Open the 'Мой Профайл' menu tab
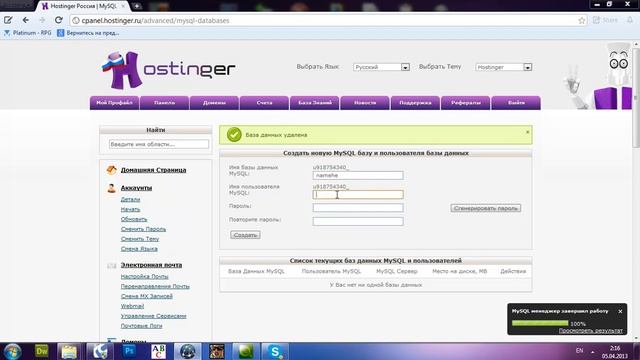This screenshot has width=640, height=360. (114, 103)
